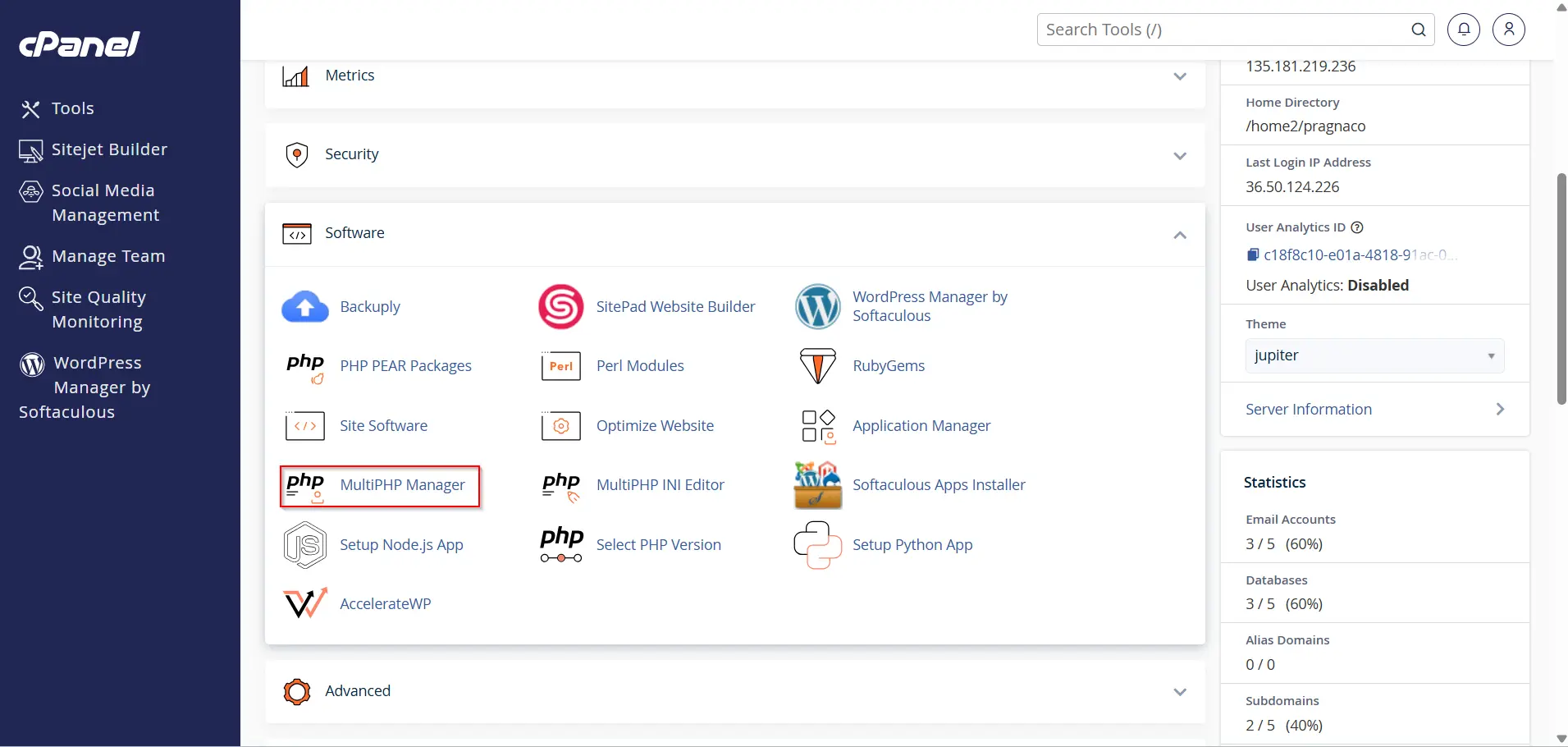Collapse the Software section chevron
Viewport: 1568px width, 747px height.
pyautogui.click(x=1180, y=235)
